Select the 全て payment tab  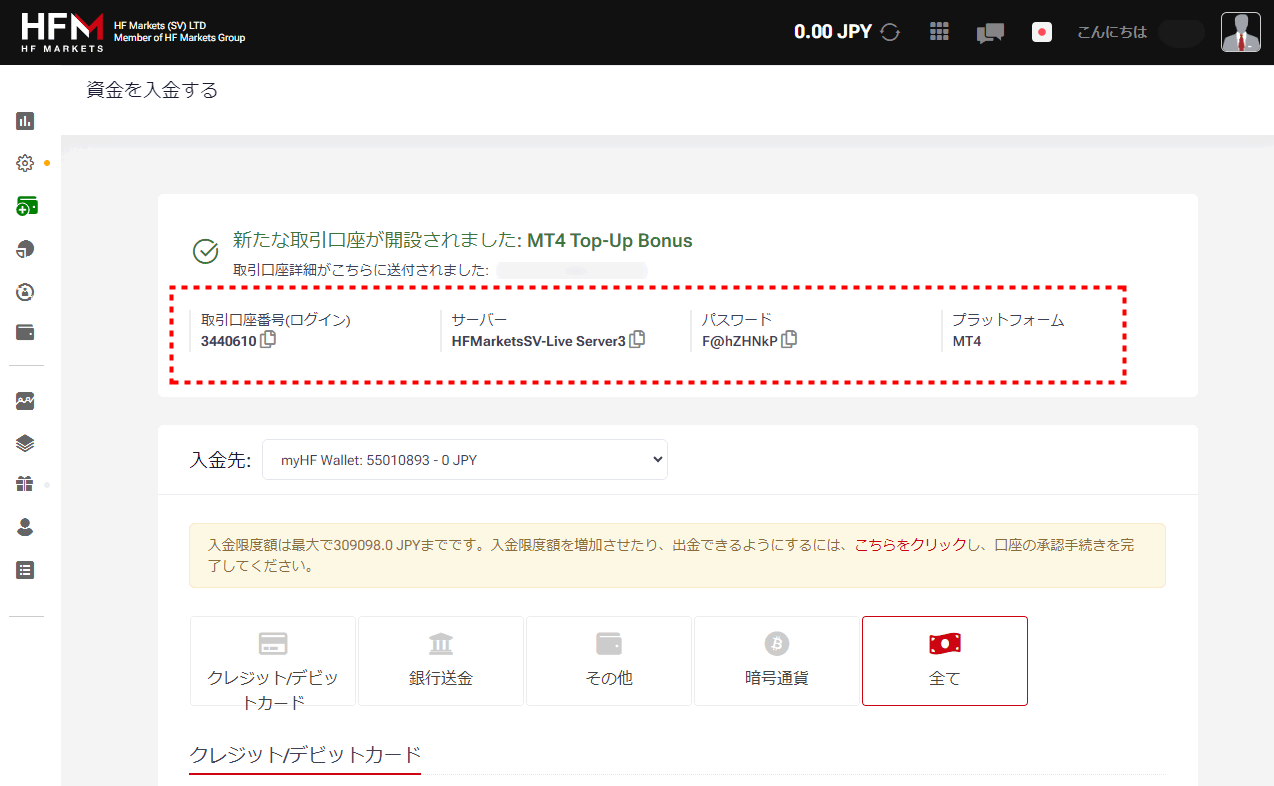(945, 661)
